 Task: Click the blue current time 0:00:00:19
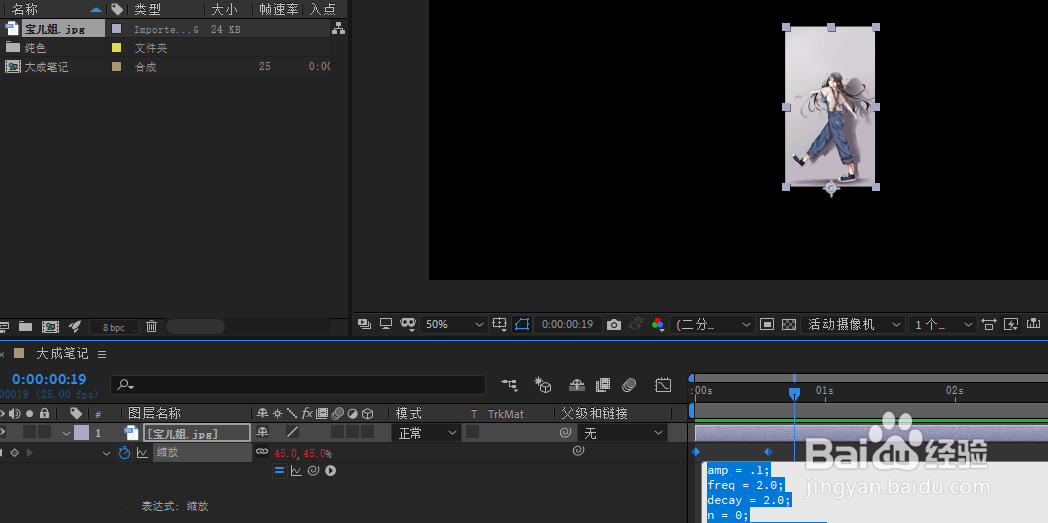[x=49, y=379]
